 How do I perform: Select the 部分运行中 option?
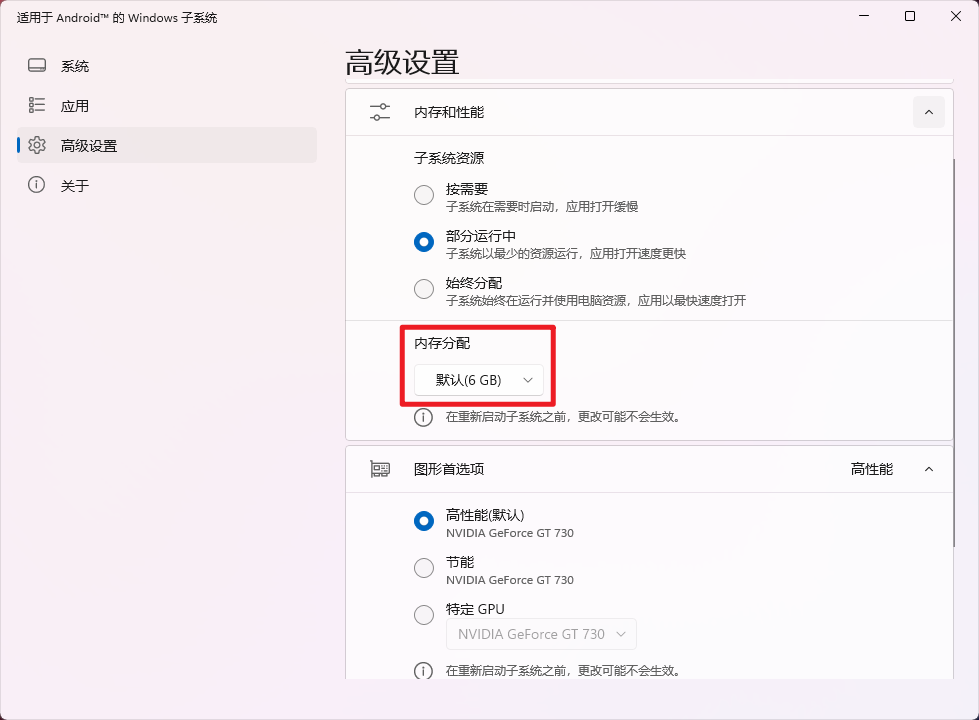[423, 242]
